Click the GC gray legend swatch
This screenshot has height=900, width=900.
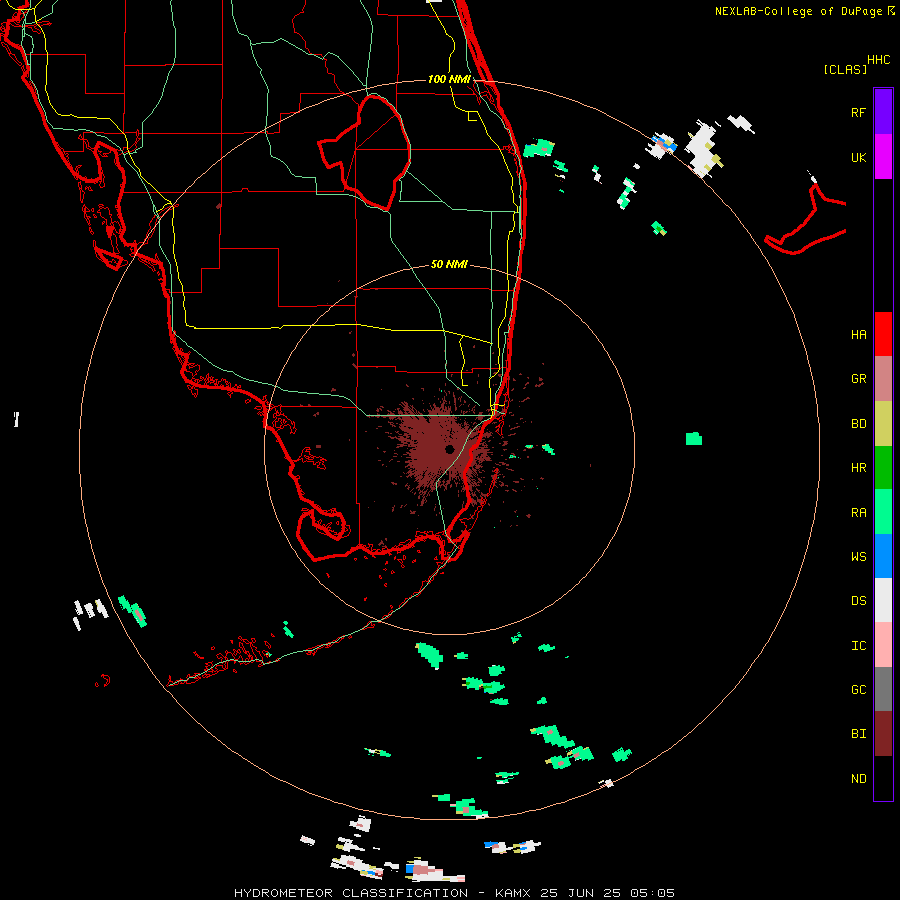coord(883,689)
